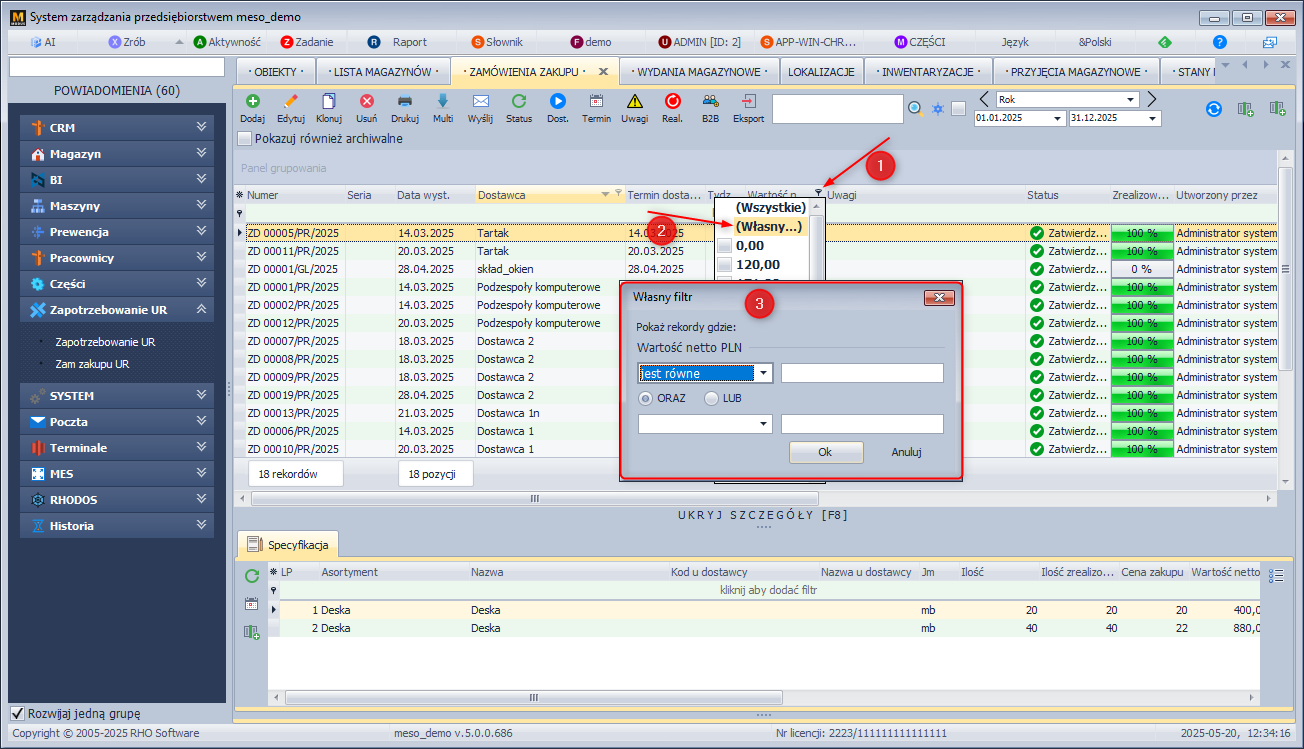Open the 'jest równe' condition dropdown

[x=763, y=373]
